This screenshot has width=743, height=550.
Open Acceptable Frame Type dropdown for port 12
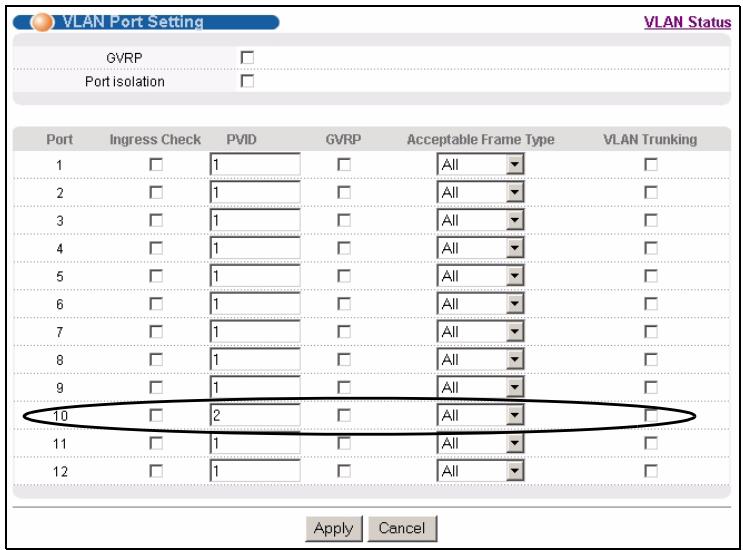coord(480,471)
